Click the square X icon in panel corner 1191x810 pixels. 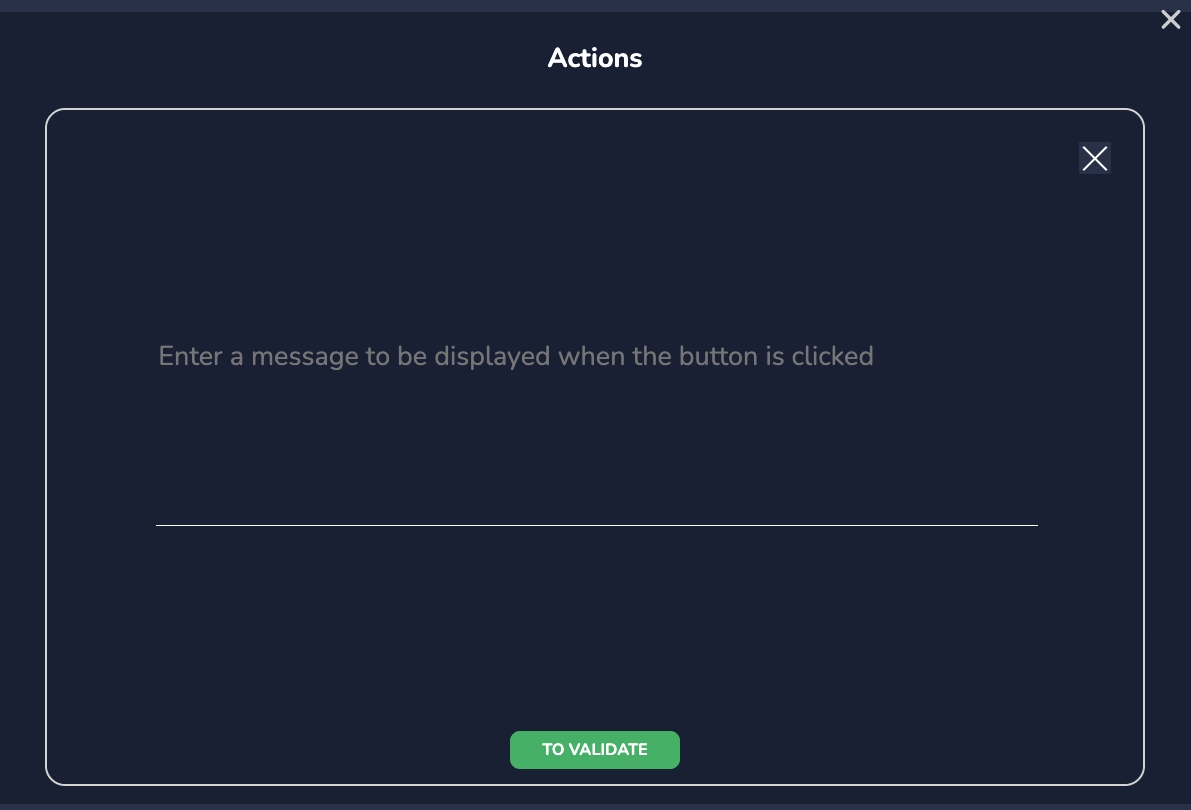pyautogui.click(x=1094, y=158)
